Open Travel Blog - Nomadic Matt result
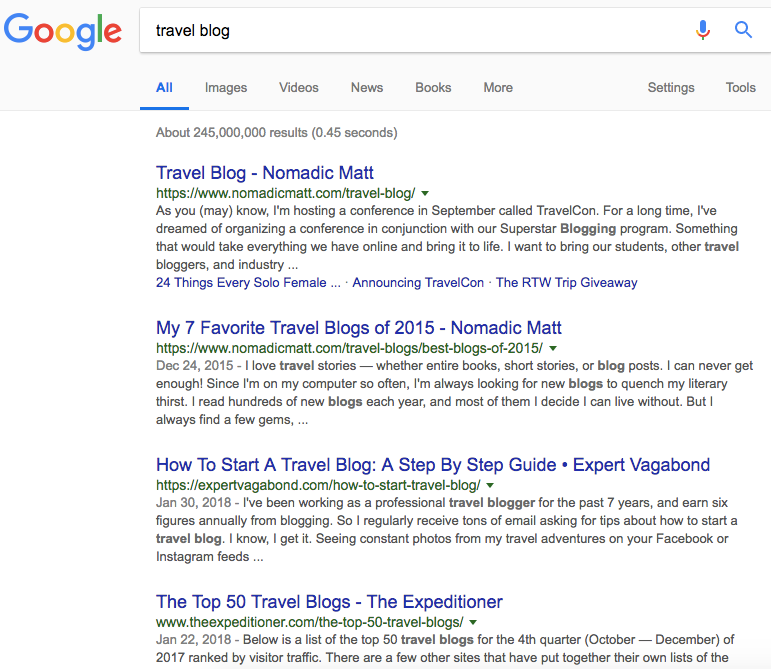Image resolution: width=771 pixels, height=669 pixels. (x=265, y=173)
